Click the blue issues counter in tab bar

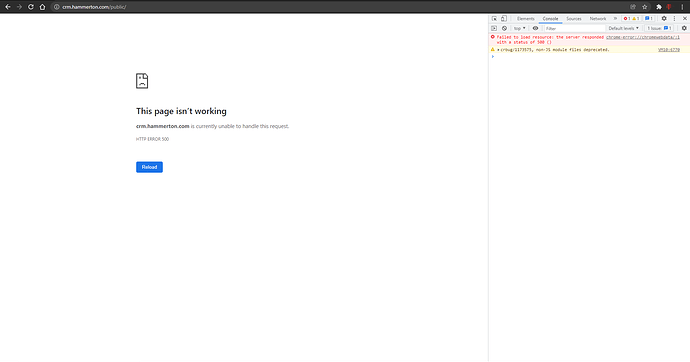649,18
